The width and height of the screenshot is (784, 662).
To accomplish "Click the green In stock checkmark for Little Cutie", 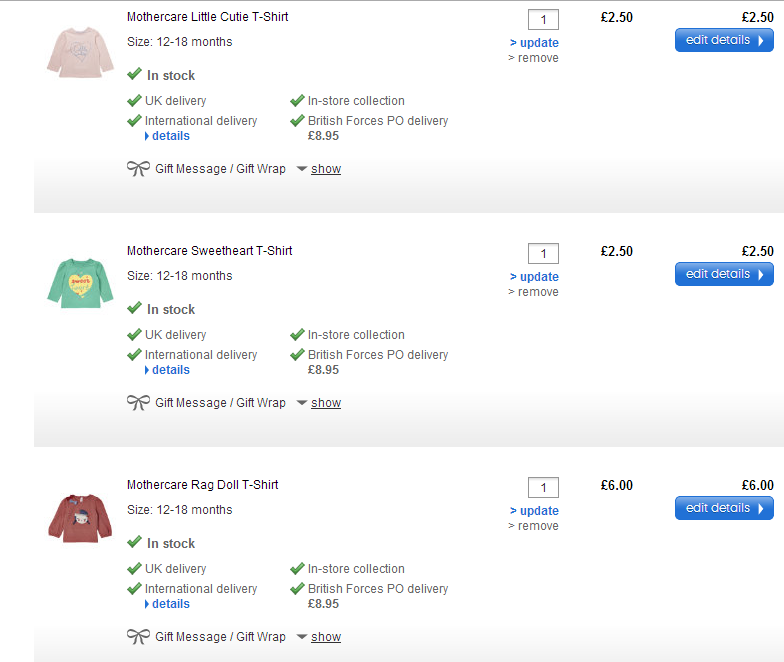I will click(134, 75).
